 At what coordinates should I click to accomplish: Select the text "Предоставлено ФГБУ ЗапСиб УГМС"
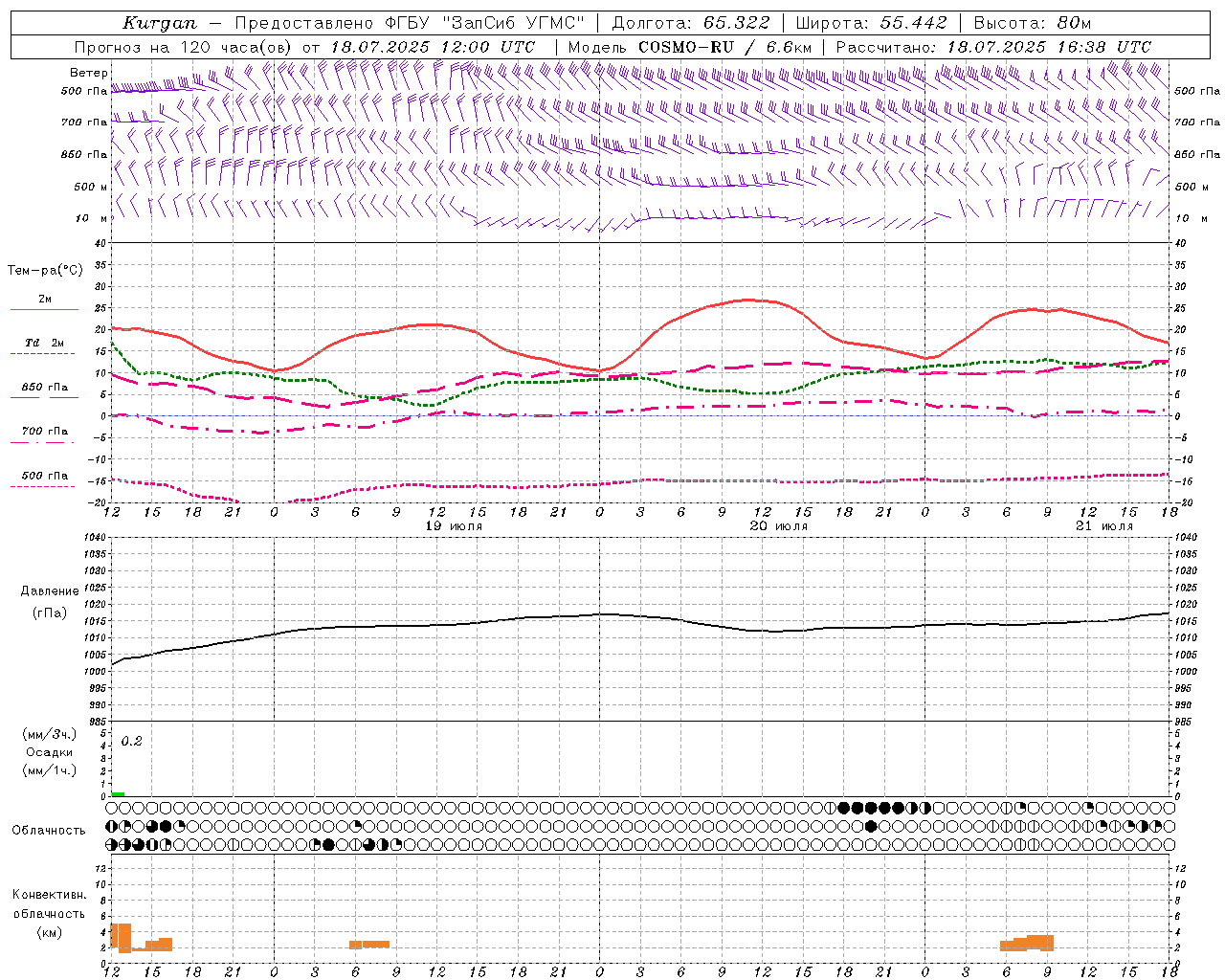click(x=410, y=23)
